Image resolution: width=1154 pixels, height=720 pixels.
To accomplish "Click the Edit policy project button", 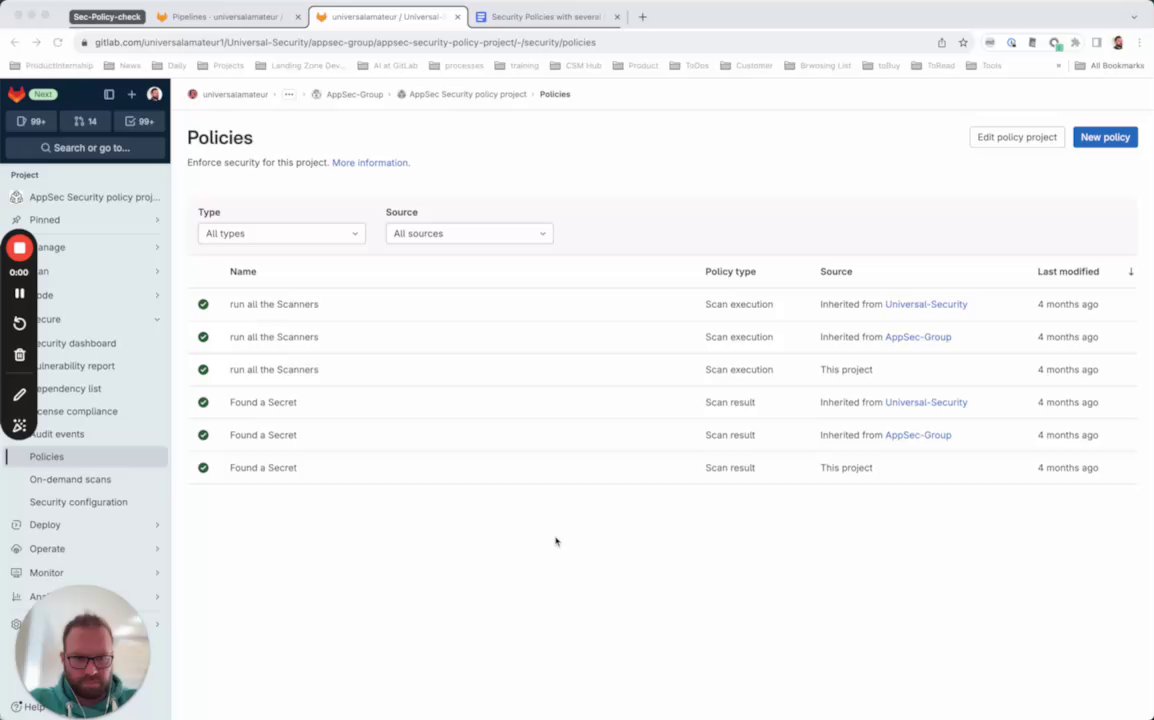I will pos(1016,137).
